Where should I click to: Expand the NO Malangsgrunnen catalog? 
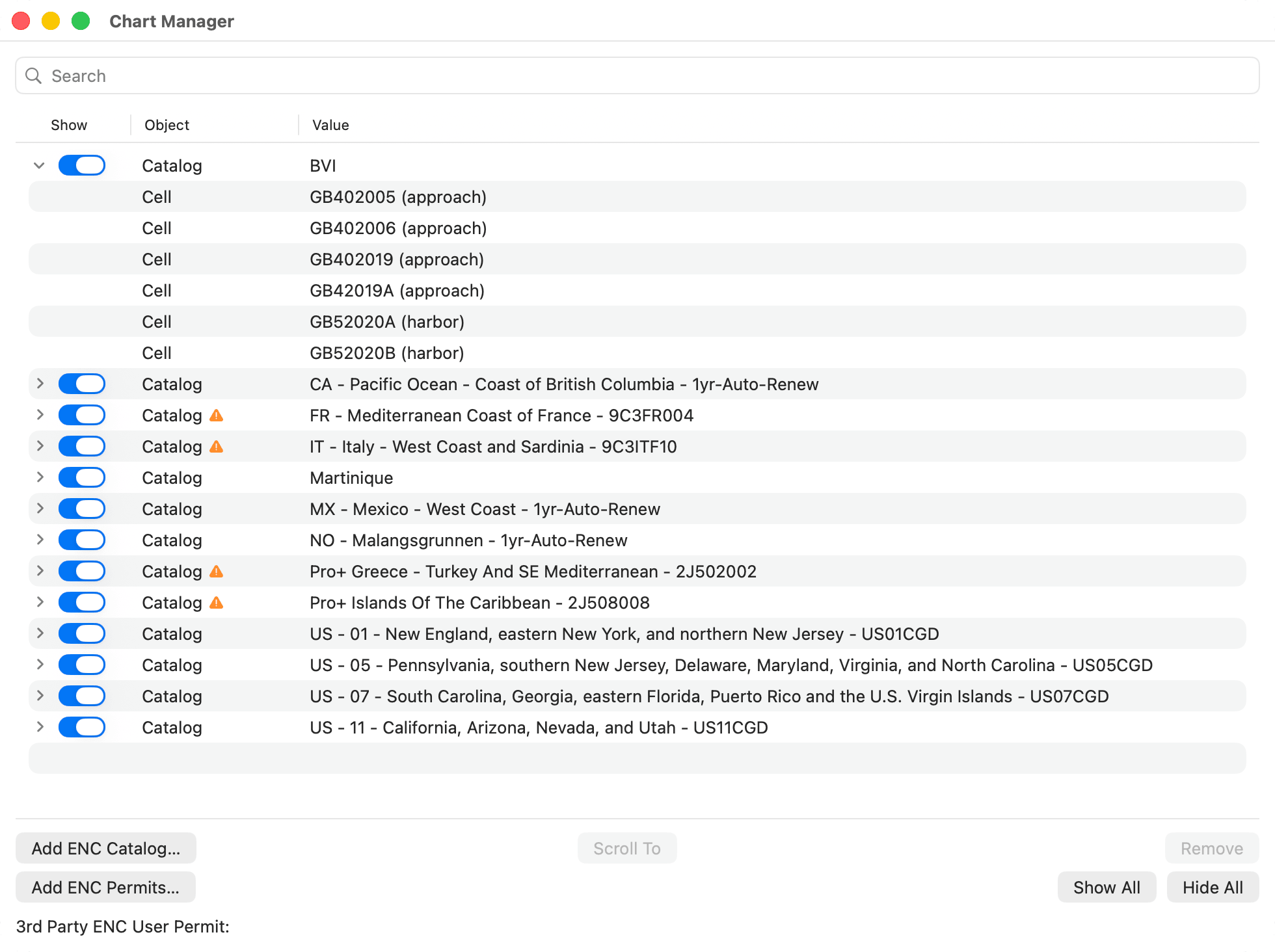coord(40,540)
